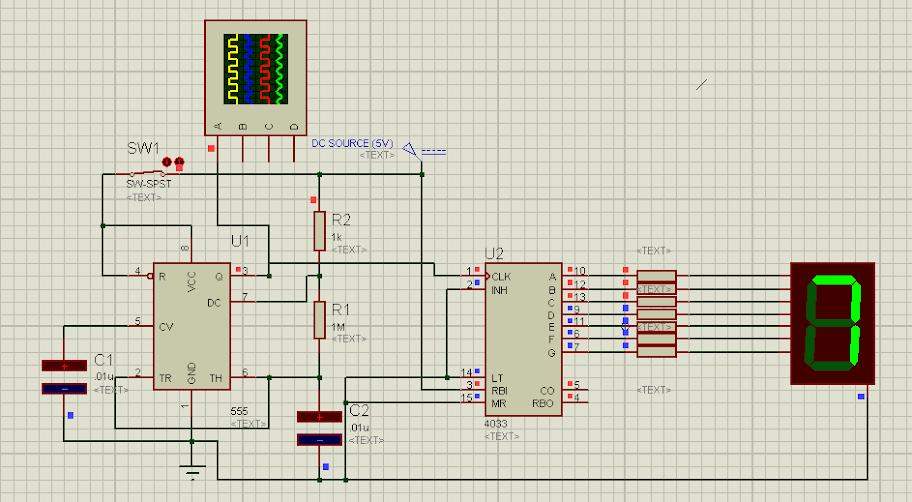Click the blue logic marker at U2 pin 15

pos(477,397)
